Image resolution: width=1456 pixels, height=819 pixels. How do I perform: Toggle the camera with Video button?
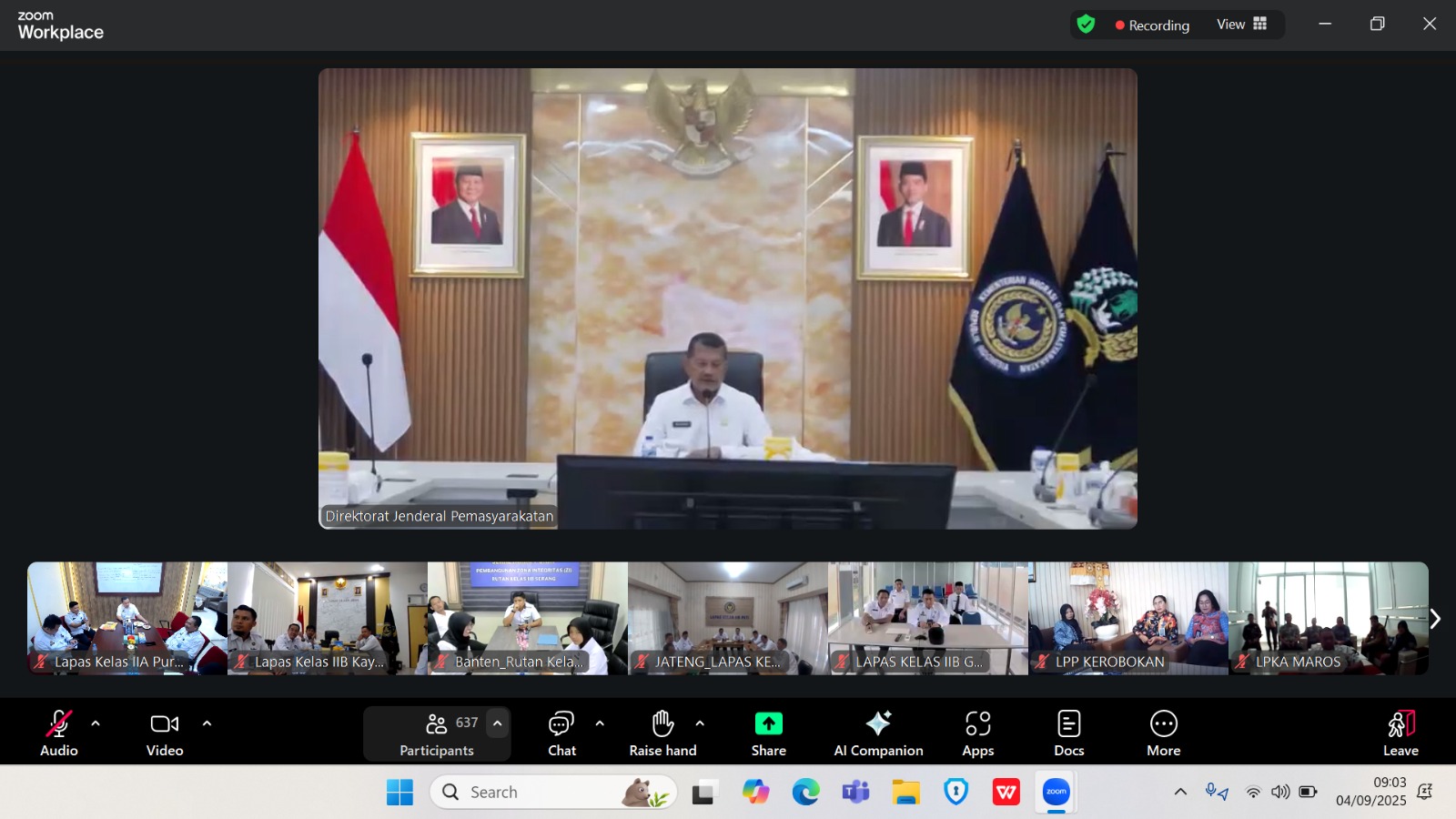[165, 733]
